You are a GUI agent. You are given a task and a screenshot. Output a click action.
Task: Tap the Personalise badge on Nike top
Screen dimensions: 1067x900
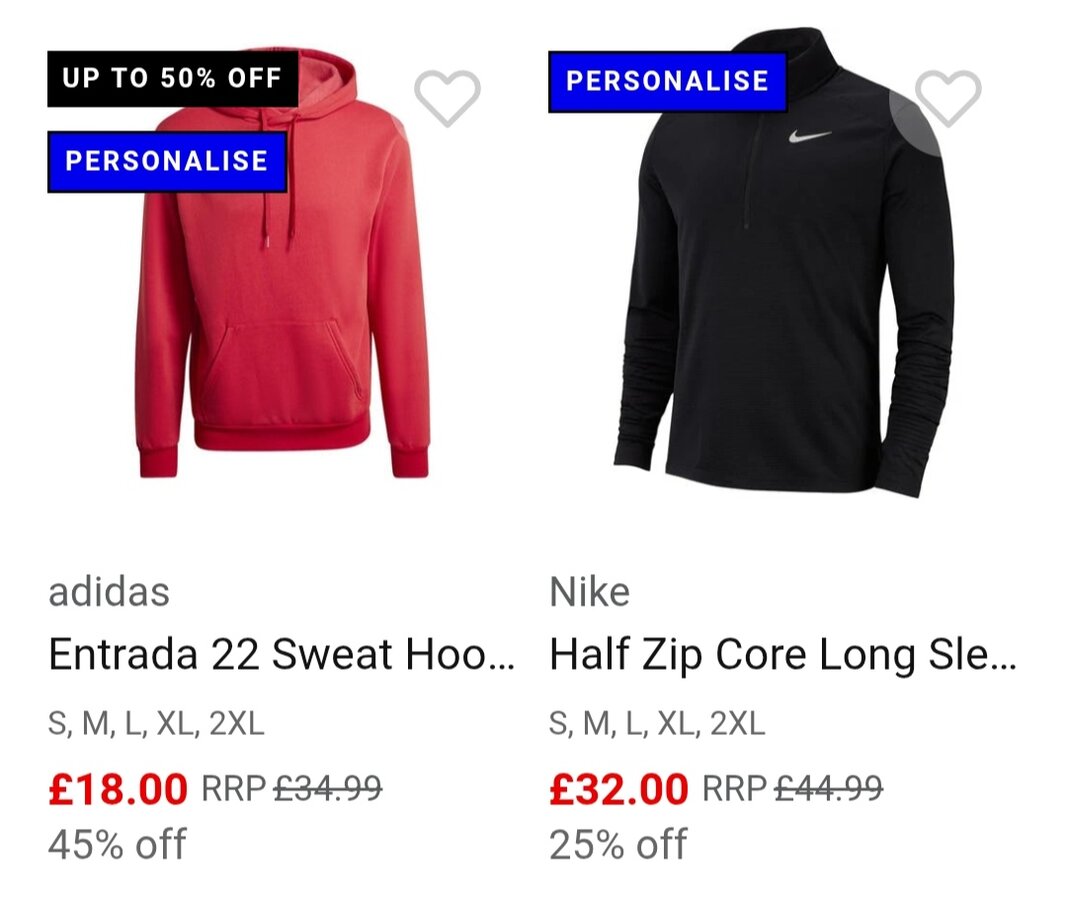(667, 81)
